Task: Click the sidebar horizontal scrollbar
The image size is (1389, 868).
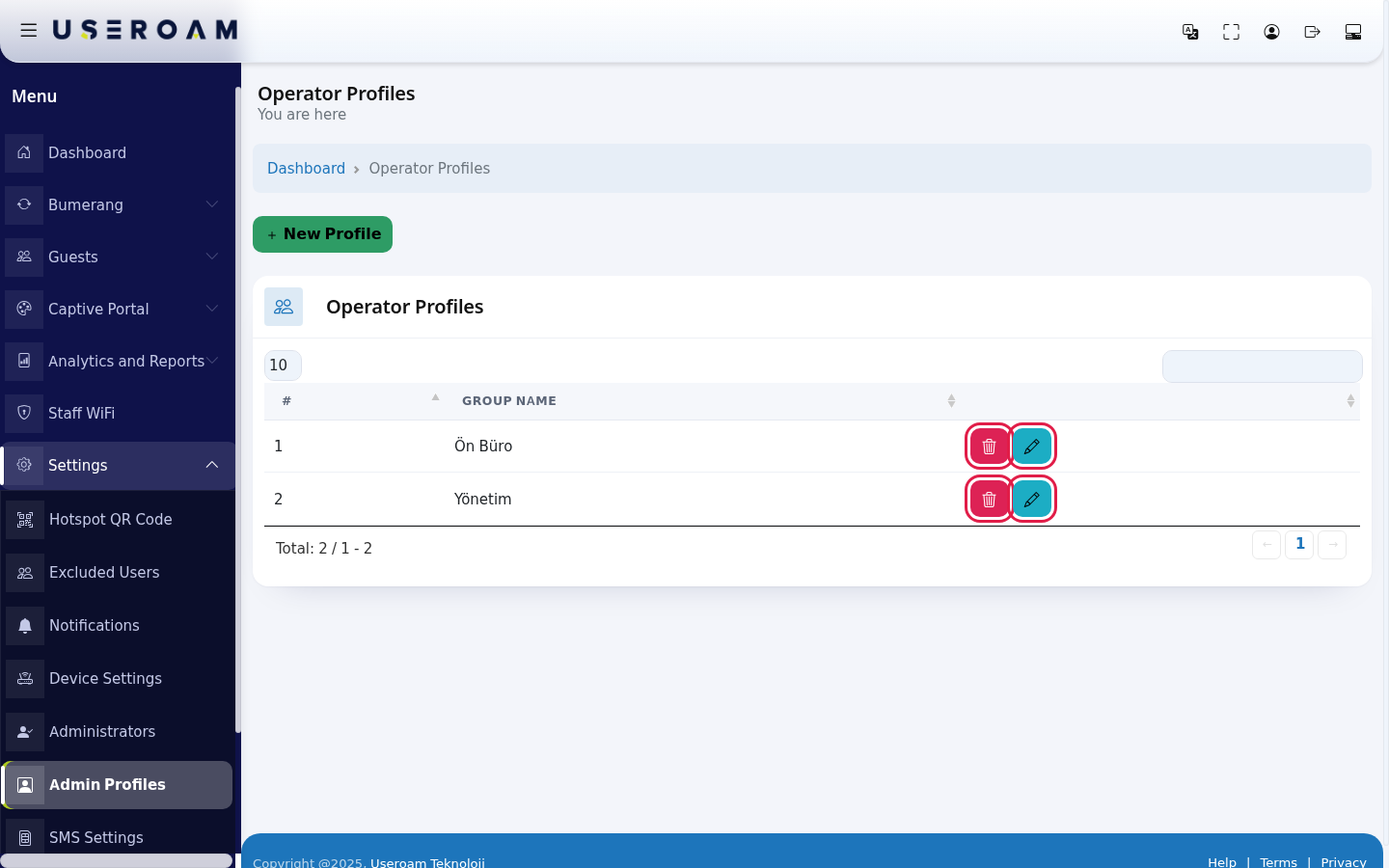Action: 117,860
